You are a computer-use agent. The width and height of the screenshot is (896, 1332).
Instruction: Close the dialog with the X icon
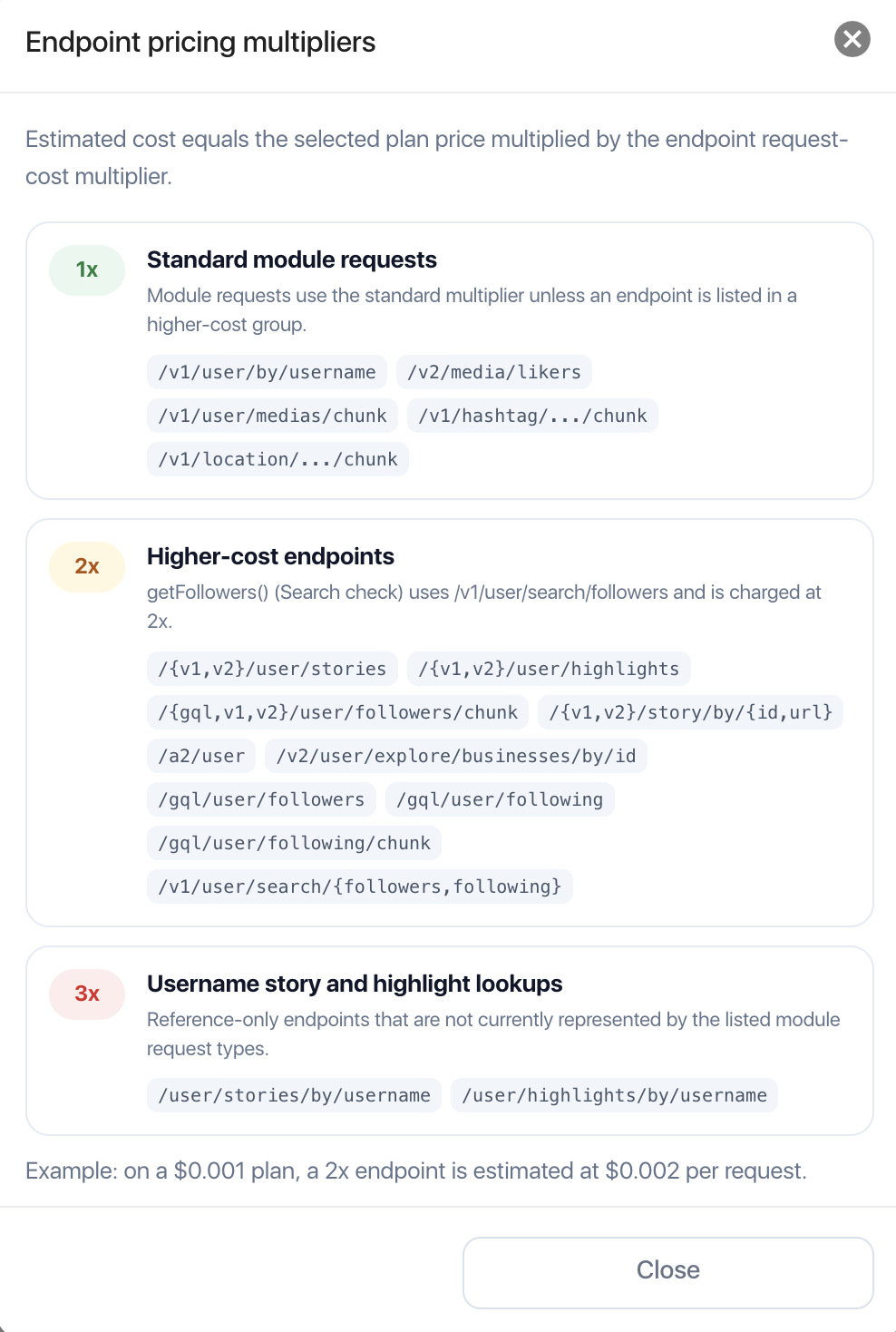click(x=852, y=39)
